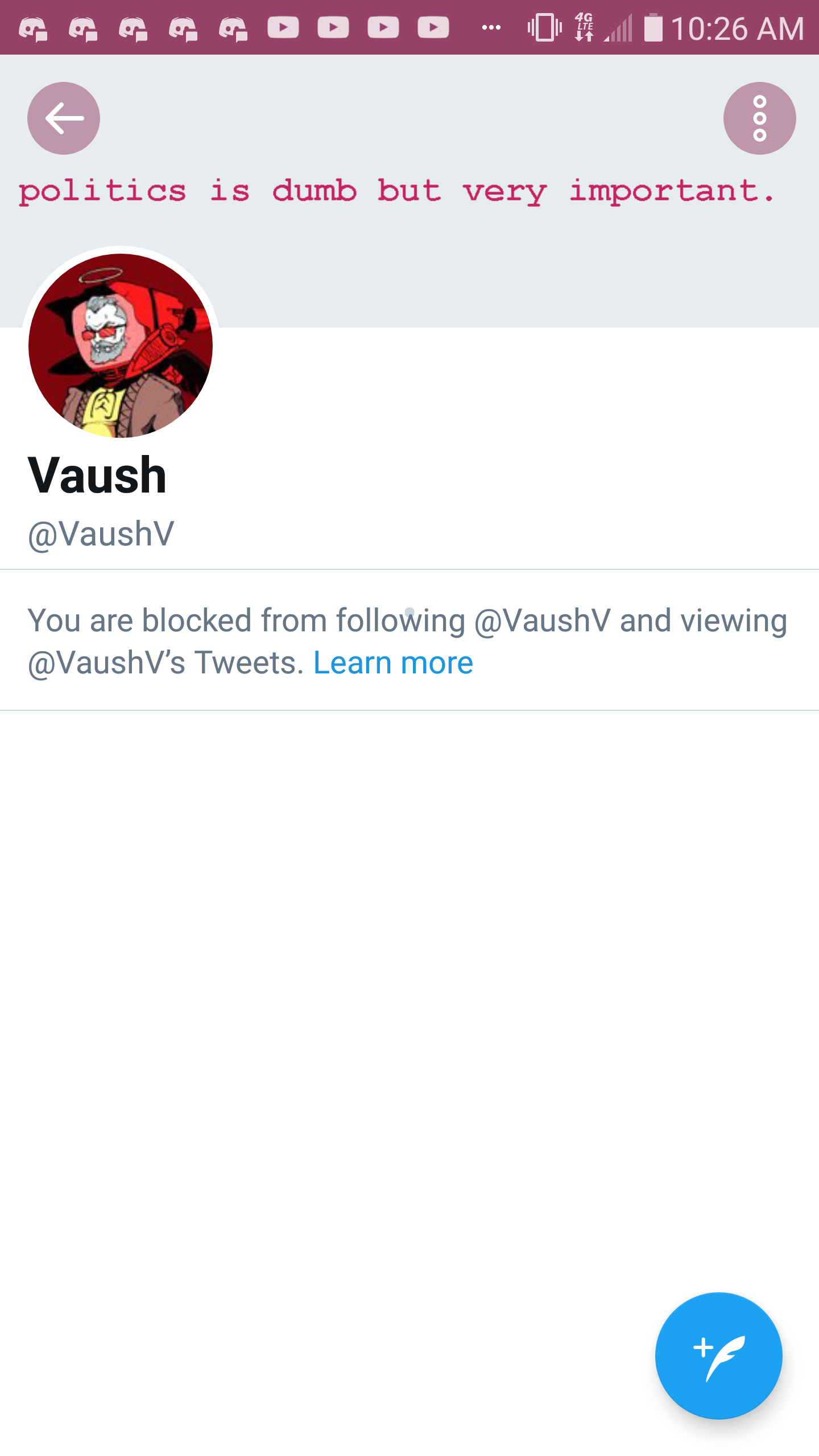
Task: Tap the @VaushV username handle
Action: [x=101, y=535]
